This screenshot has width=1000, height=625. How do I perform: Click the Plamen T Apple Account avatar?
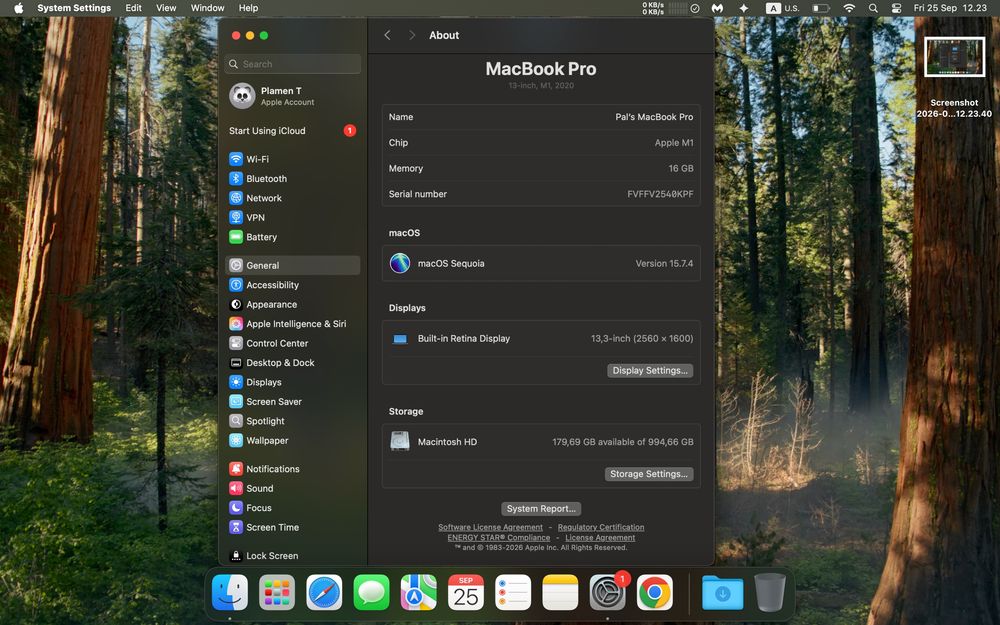click(242, 96)
